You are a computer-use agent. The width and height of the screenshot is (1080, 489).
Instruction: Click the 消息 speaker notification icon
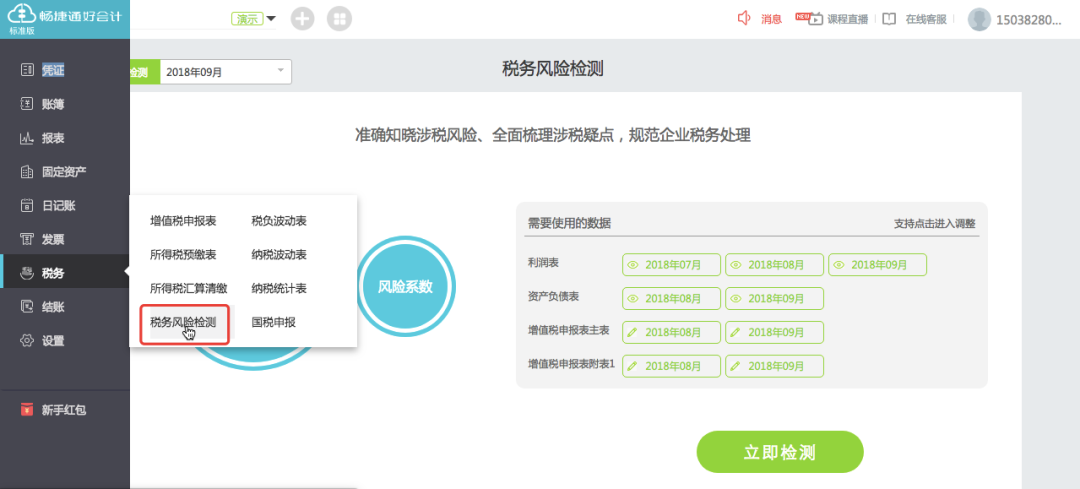[x=744, y=19]
